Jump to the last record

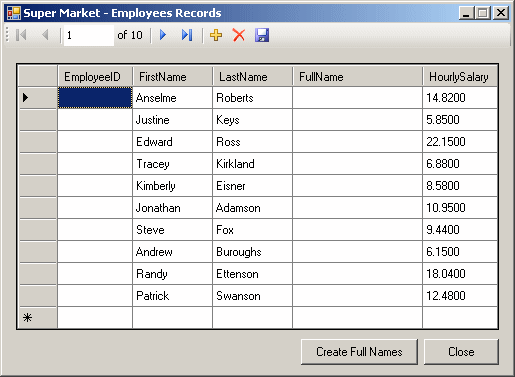click(187, 35)
